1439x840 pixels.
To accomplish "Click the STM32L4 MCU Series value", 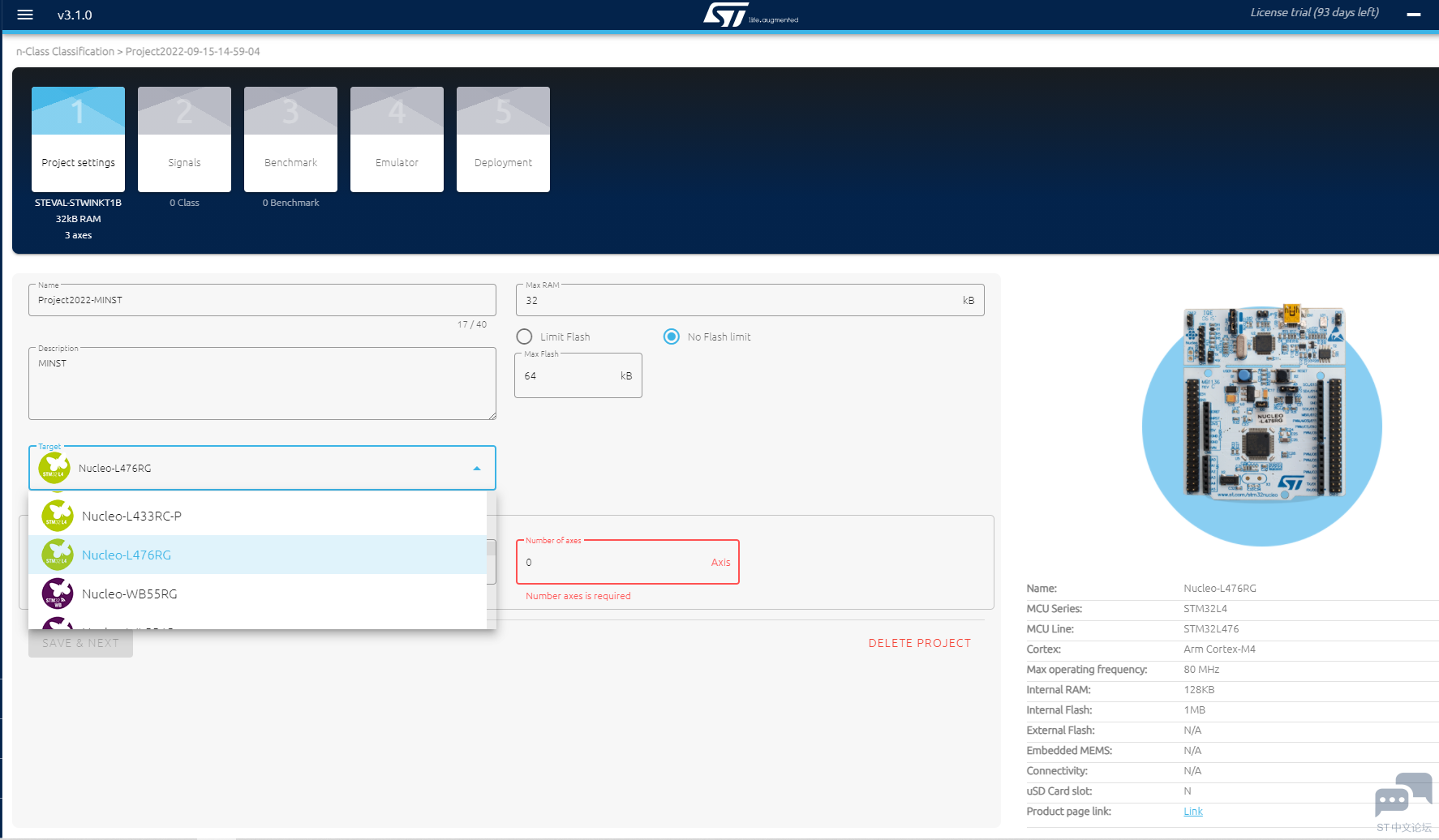I will click(x=1205, y=609).
